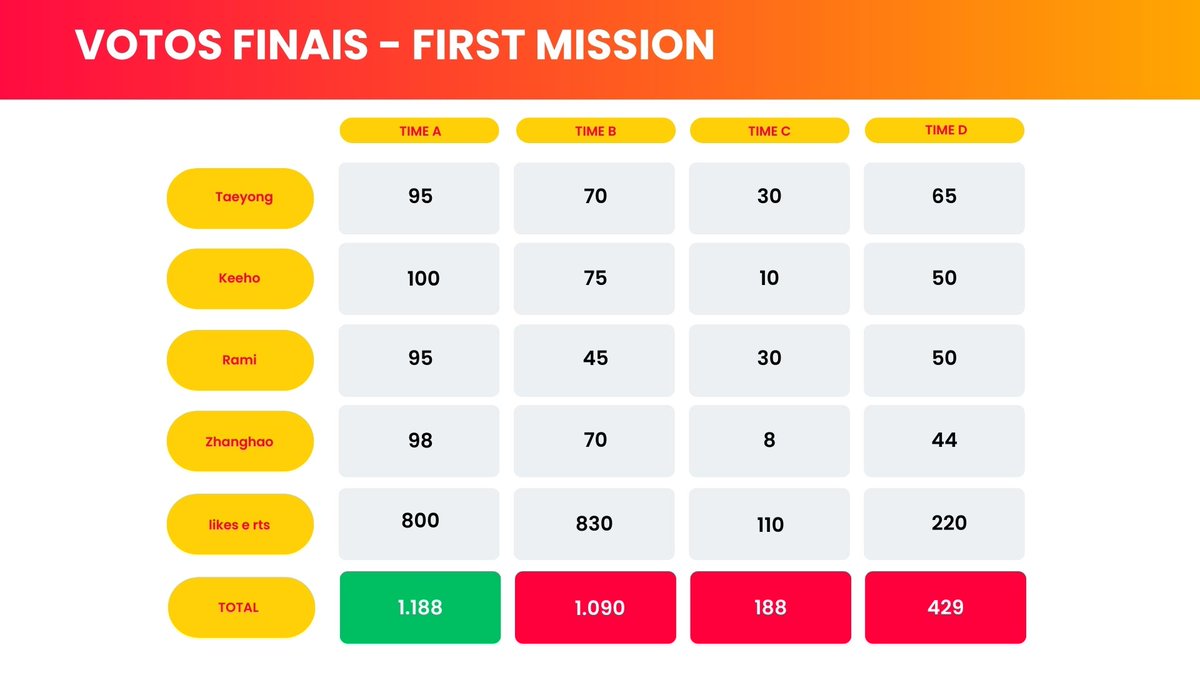Click the likes e rts label
This screenshot has height=675, width=1200.
(x=240, y=524)
